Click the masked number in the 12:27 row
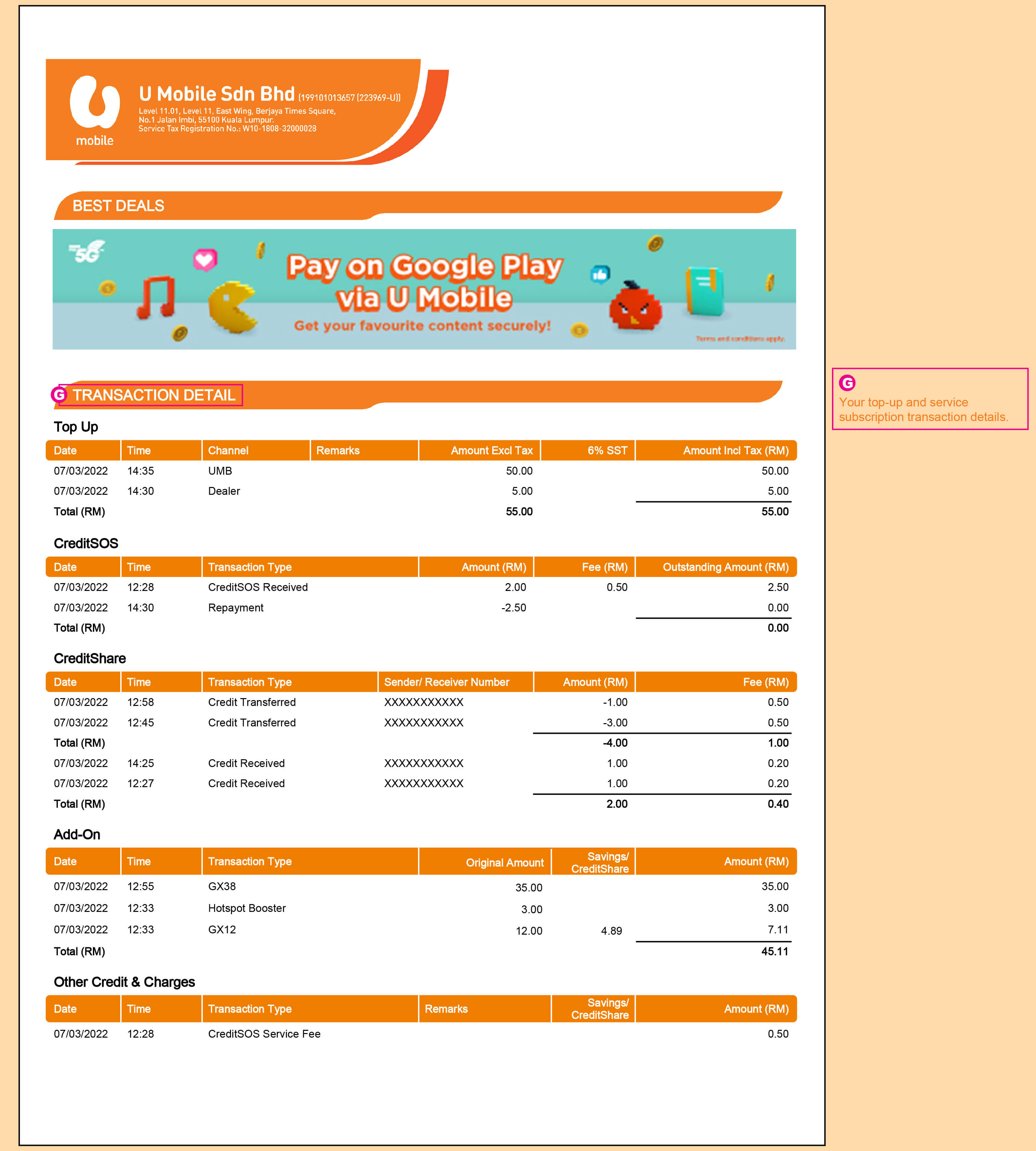Image resolution: width=1036 pixels, height=1151 pixels. (x=424, y=784)
